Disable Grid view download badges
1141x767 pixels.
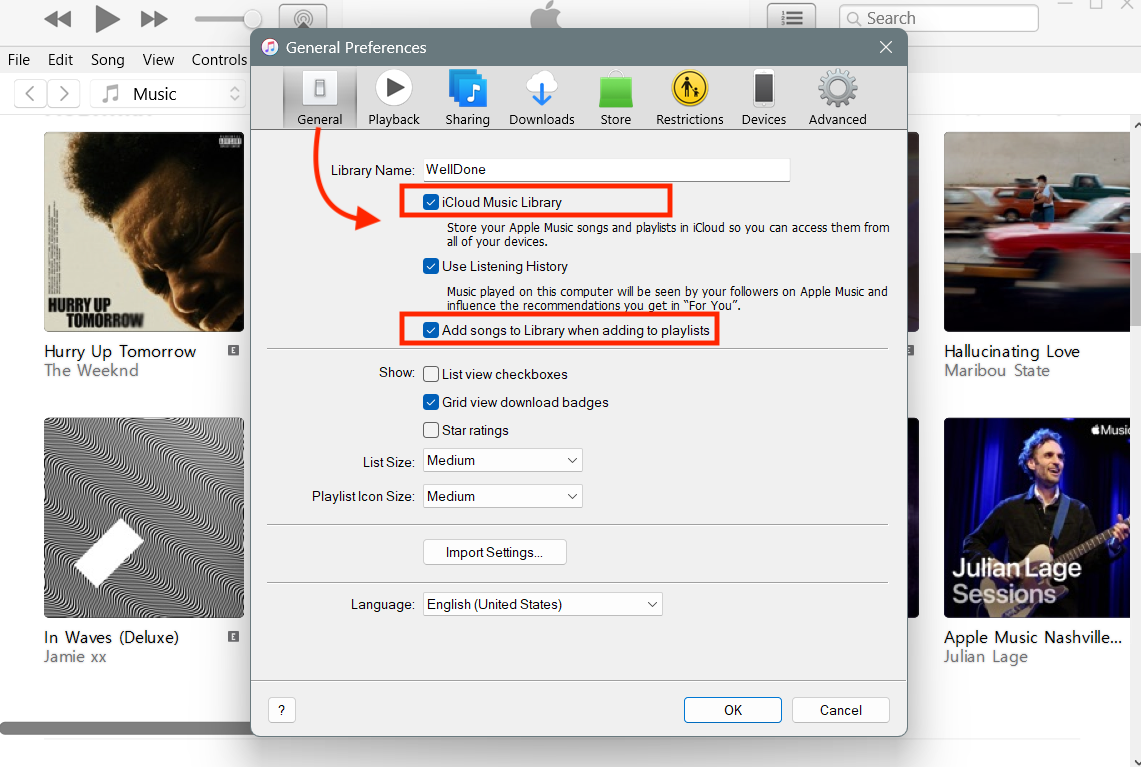(431, 402)
